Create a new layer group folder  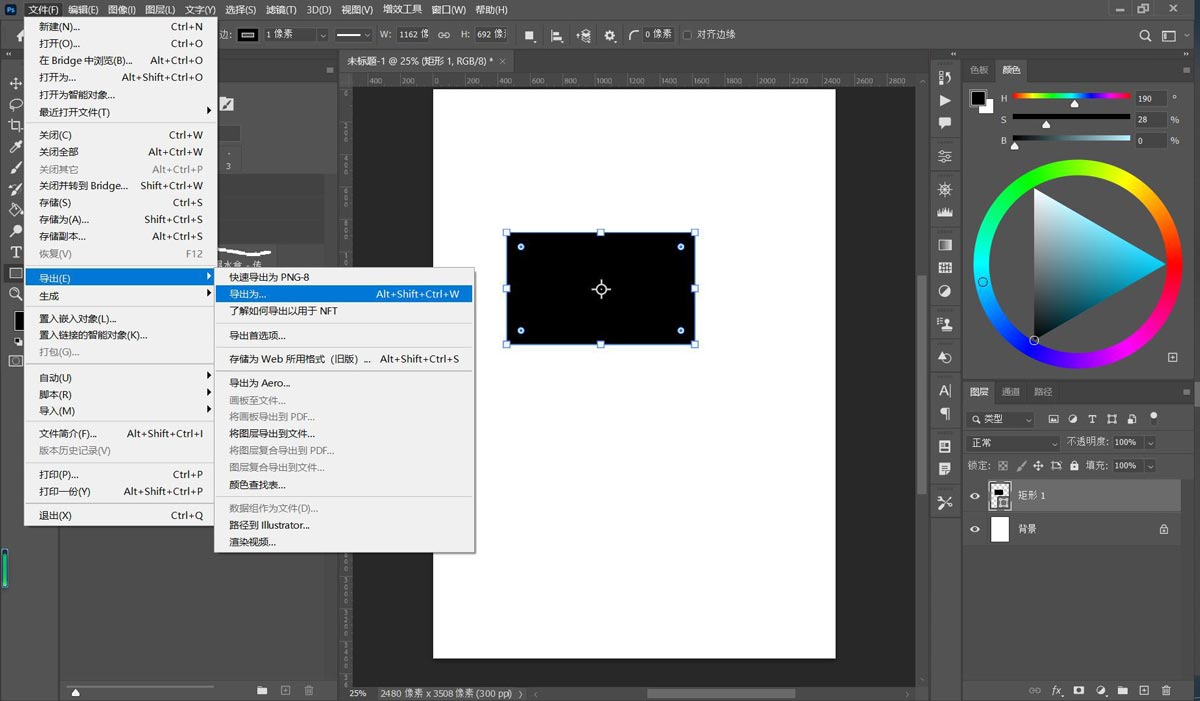click(x=1123, y=690)
